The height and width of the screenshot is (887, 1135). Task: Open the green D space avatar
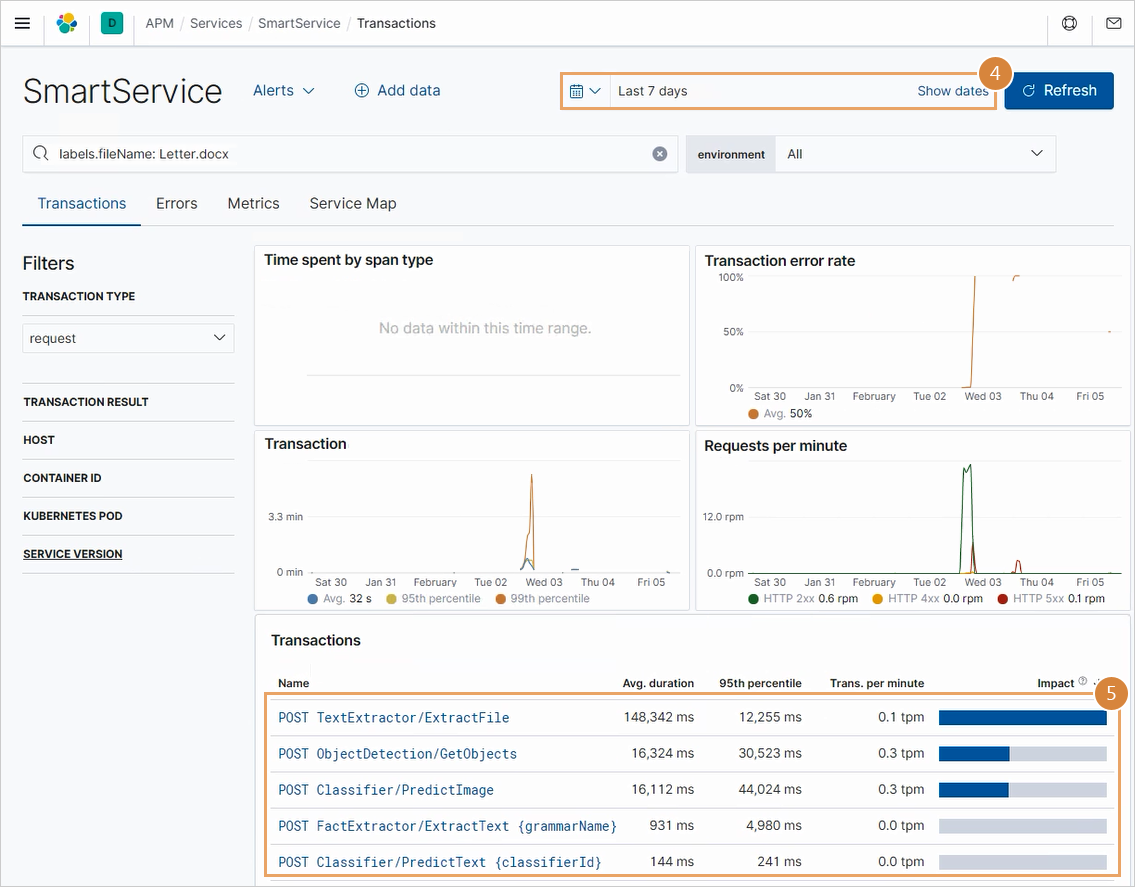point(112,23)
